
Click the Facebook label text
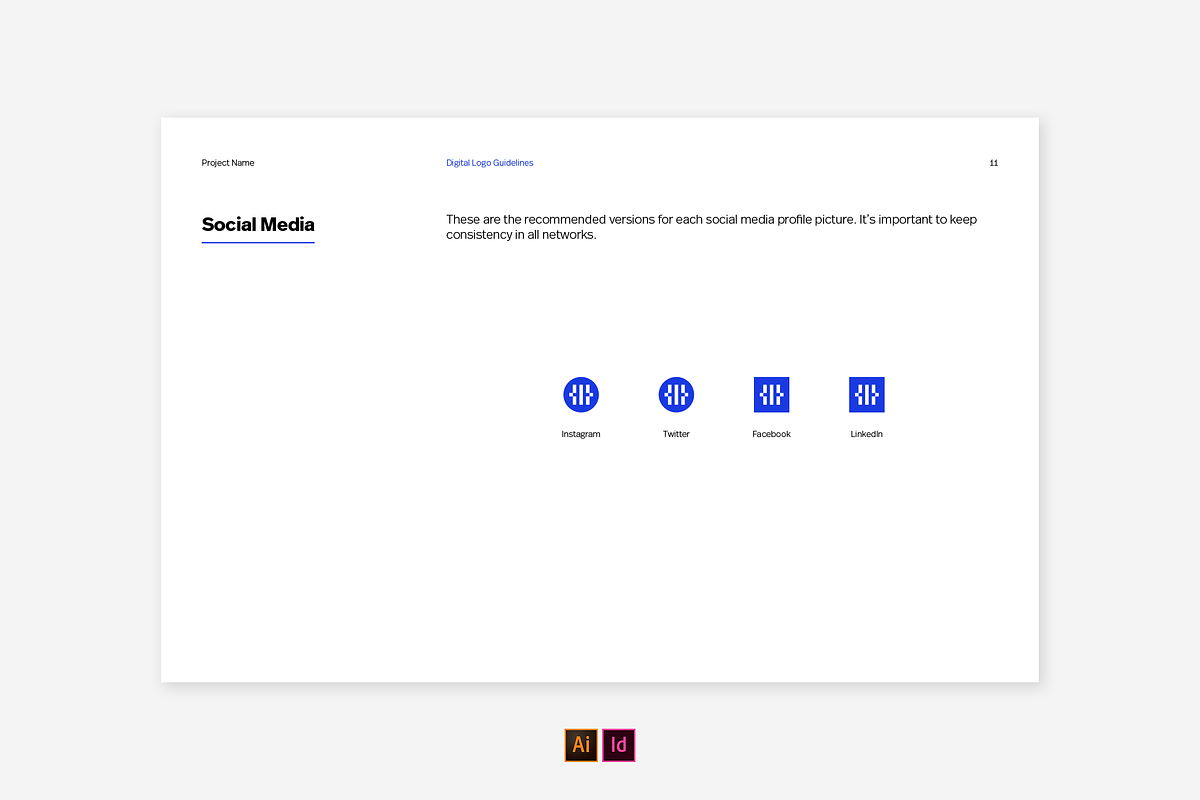pyautogui.click(x=771, y=434)
